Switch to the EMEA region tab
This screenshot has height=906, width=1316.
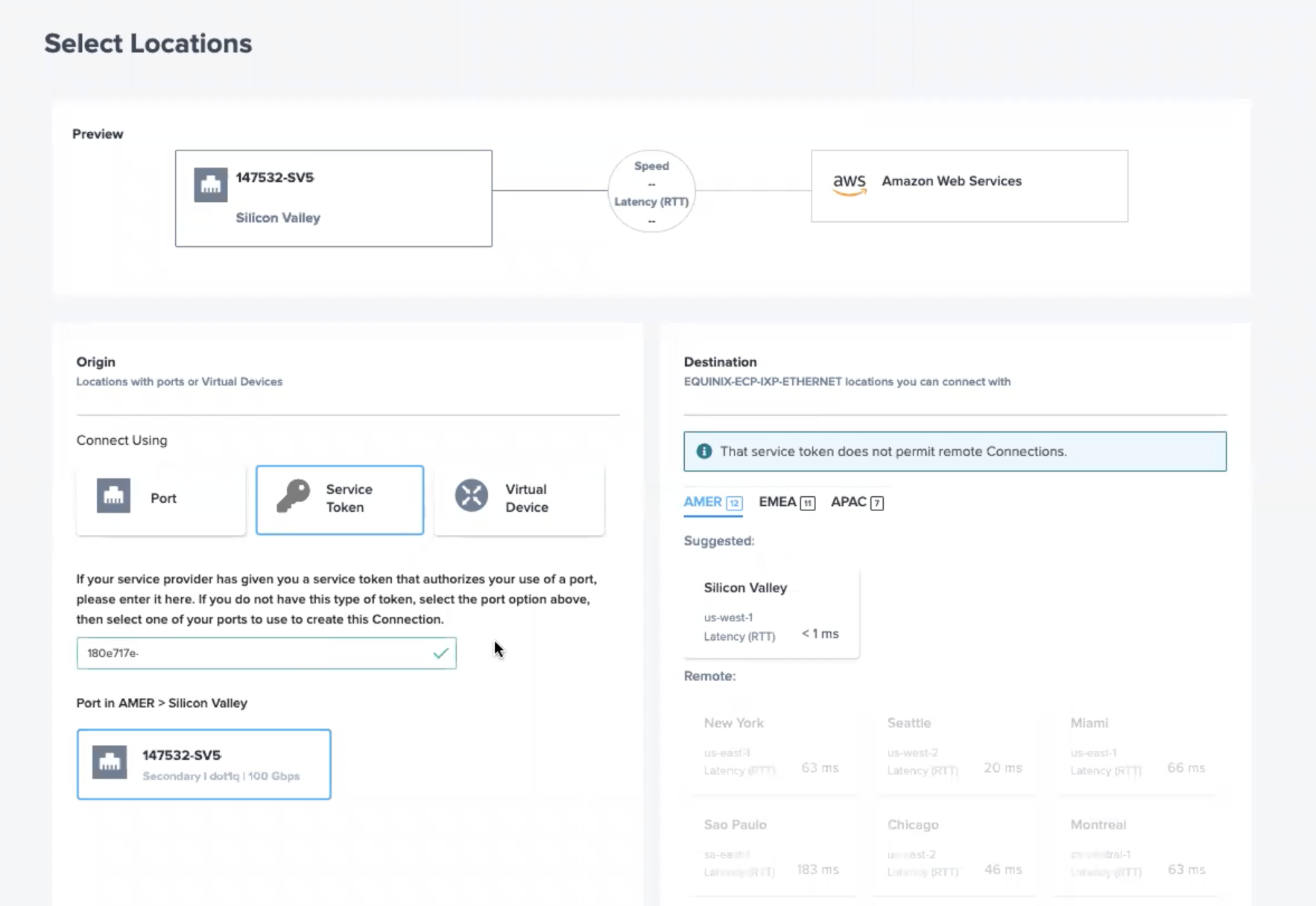787,502
